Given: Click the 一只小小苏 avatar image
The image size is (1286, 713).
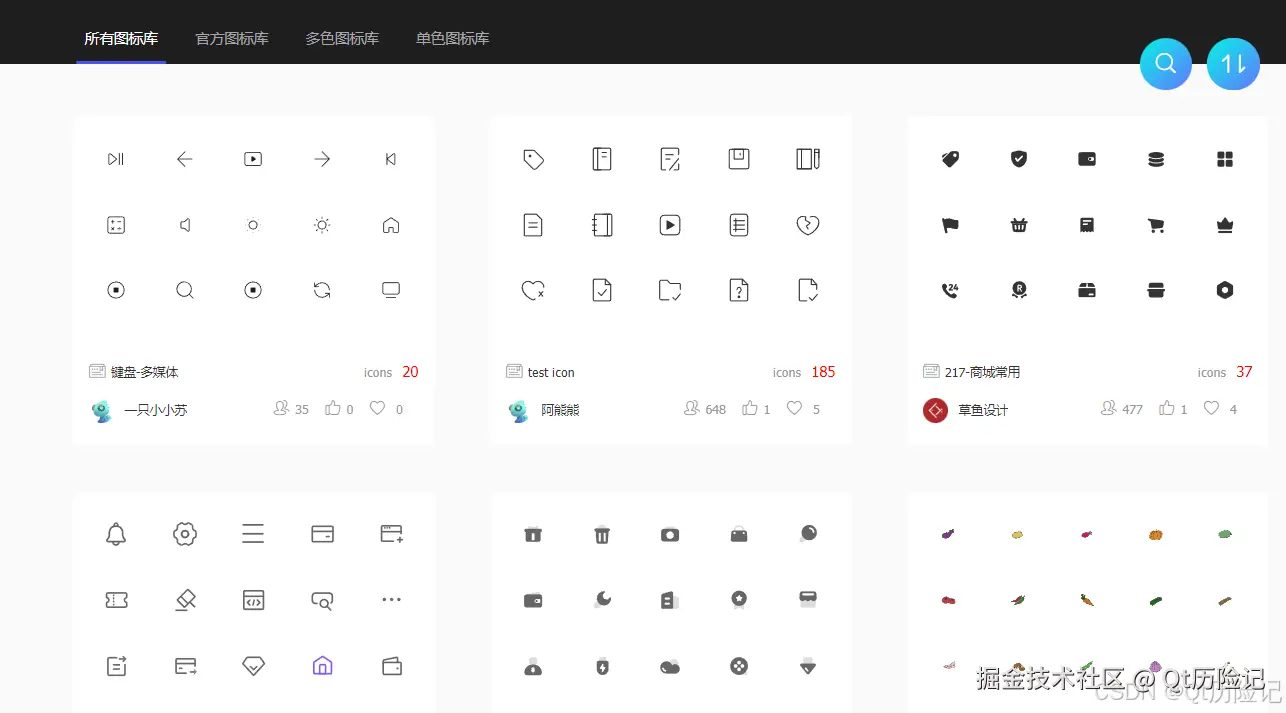Looking at the screenshot, I should [101, 411].
